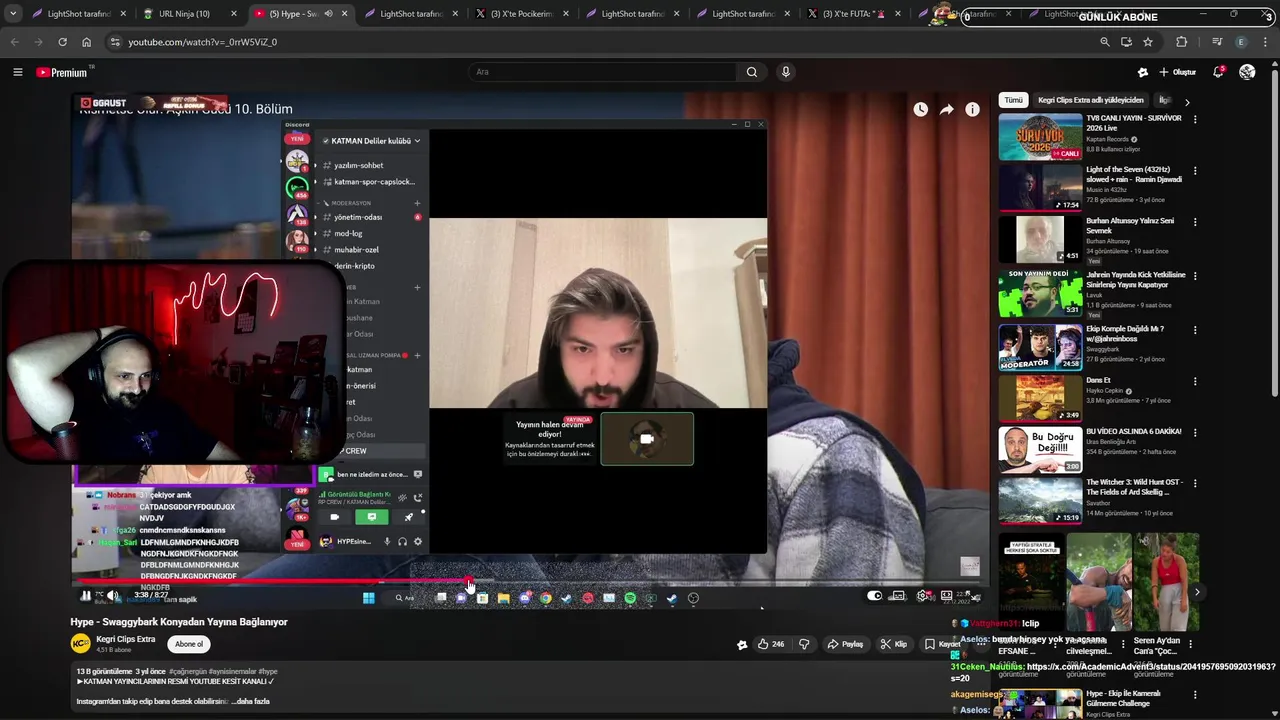The image size is (1280, 720).
Task: Open player settings gear
Action: coord(923,596)
